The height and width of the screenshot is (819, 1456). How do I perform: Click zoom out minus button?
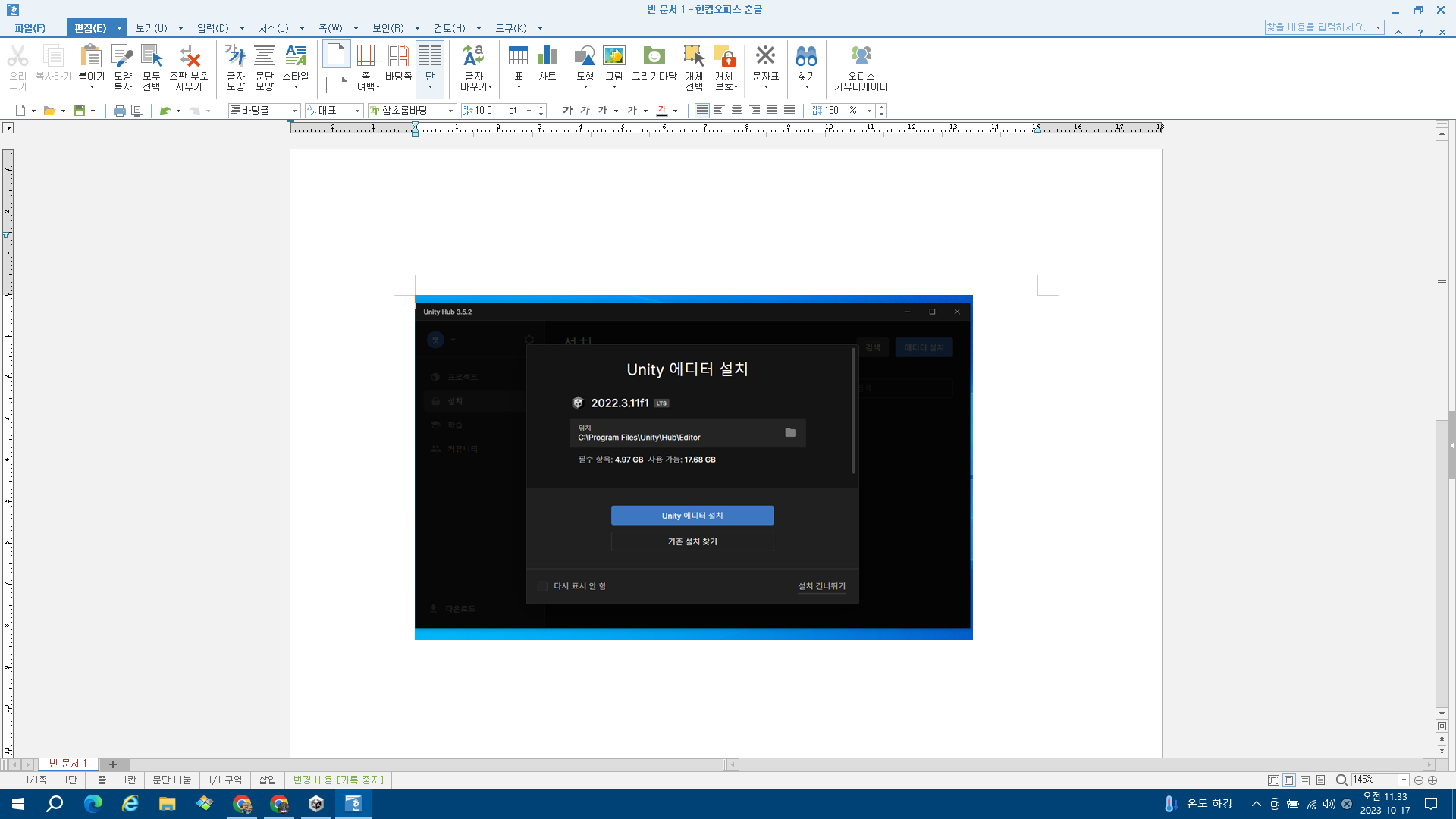click(1419, 780)
